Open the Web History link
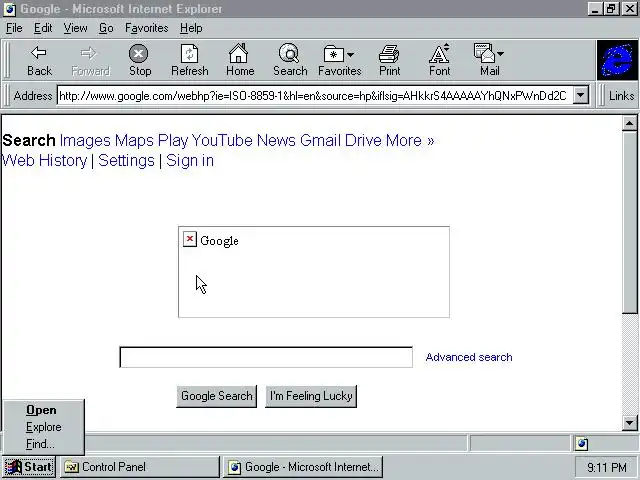640x480 pixels. tap(44, 160)
